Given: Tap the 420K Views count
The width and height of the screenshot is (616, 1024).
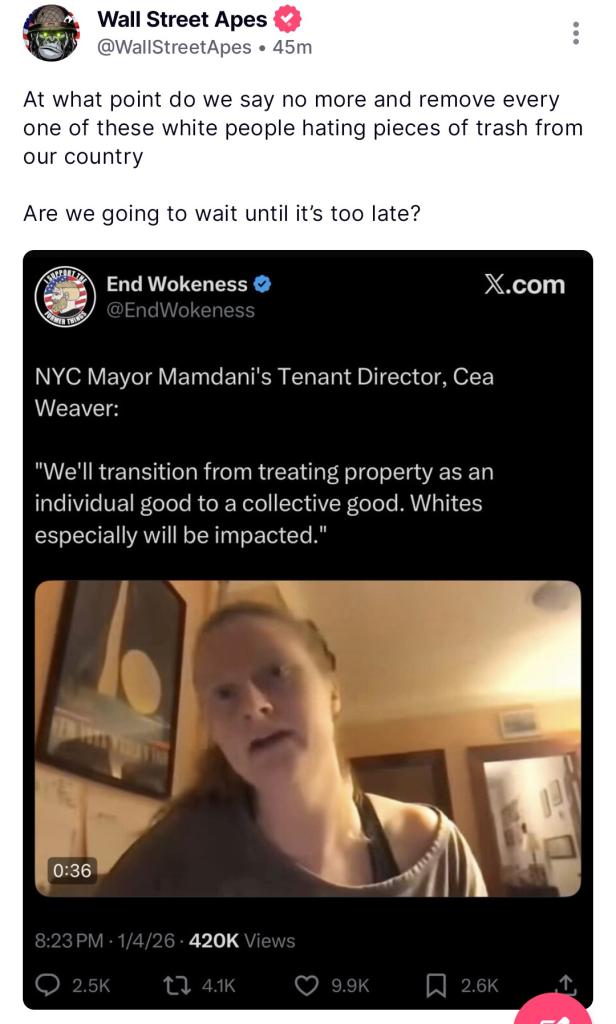Looking at the screenshot, I should pos(242,940).
